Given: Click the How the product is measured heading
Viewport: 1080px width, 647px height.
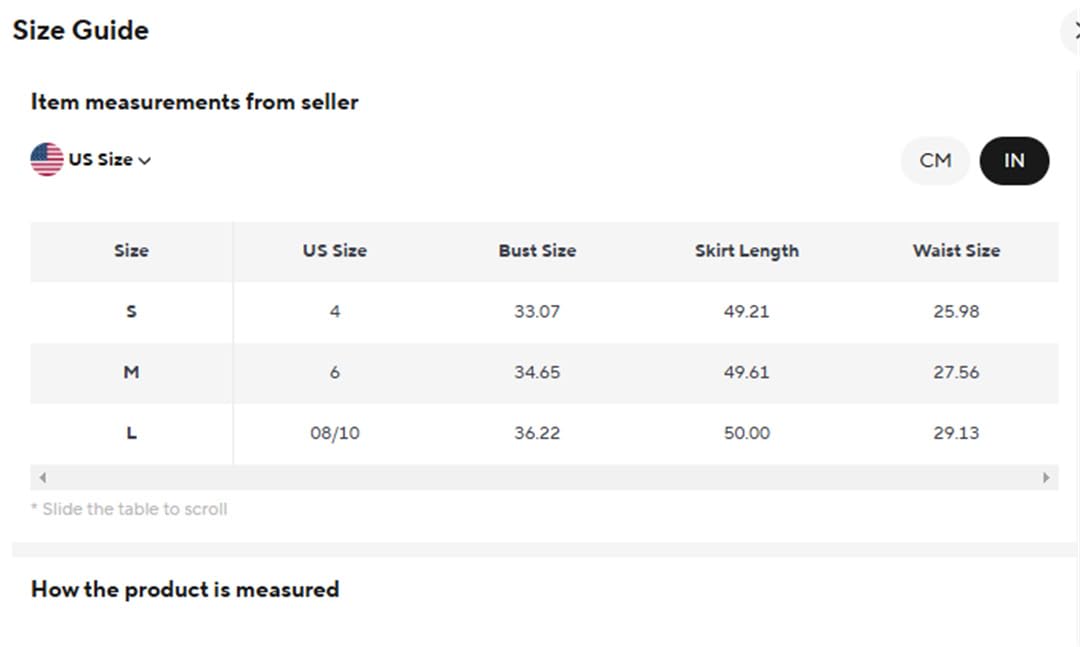Looking at the screenshot, I should (x=185, y=590).
